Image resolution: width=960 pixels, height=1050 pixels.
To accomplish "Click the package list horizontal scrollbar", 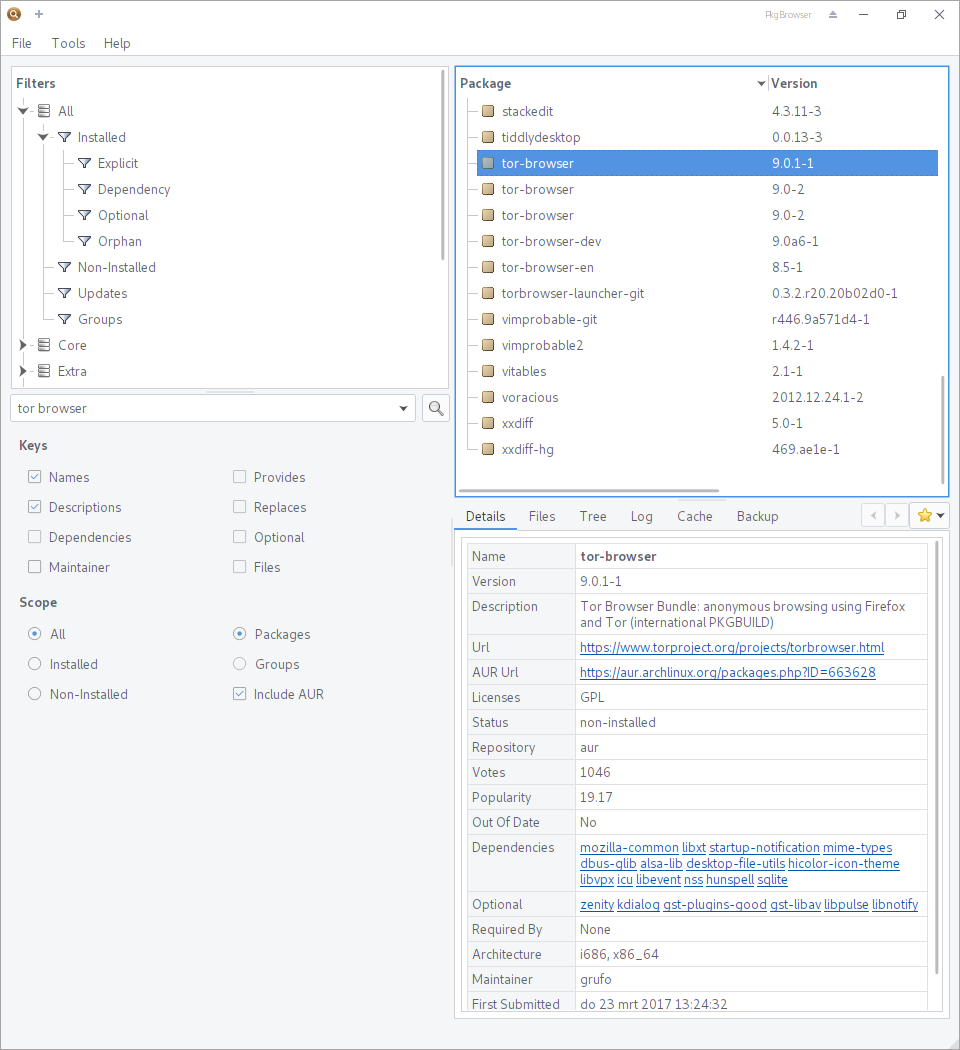I will [589, 491].
